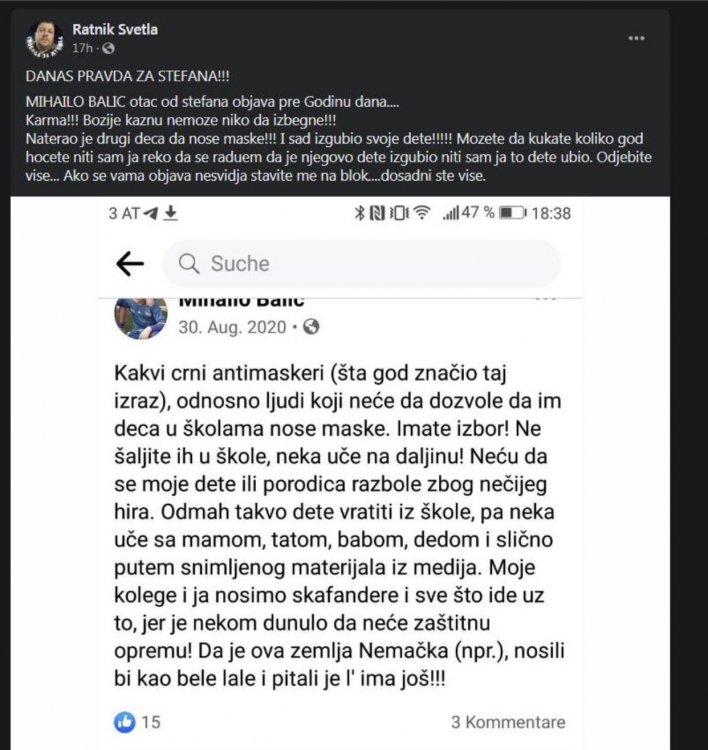The height and width of the screenshot is (750, 708).
Task: Tap the NFC status icon
Action: coord(377,213)
